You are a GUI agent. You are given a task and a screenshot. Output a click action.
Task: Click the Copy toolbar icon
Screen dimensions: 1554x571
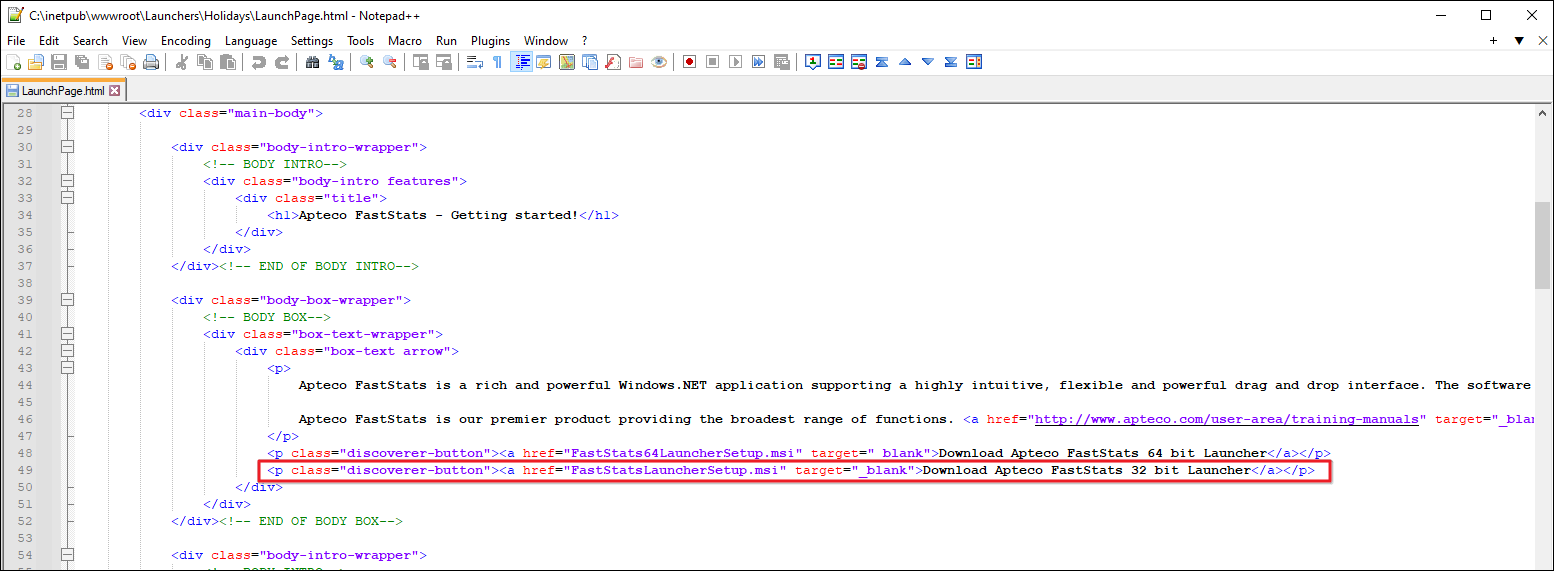[x=205, y=62]
